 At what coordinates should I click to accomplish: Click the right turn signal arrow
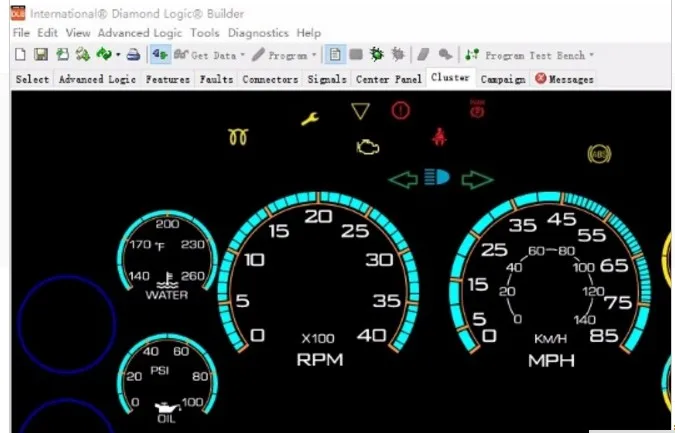477,179
